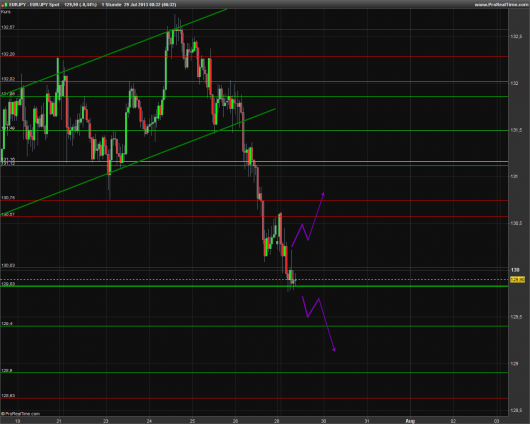
Task: Select the EUR/JPY Spot instrument title
Action: tap(34, 5)
